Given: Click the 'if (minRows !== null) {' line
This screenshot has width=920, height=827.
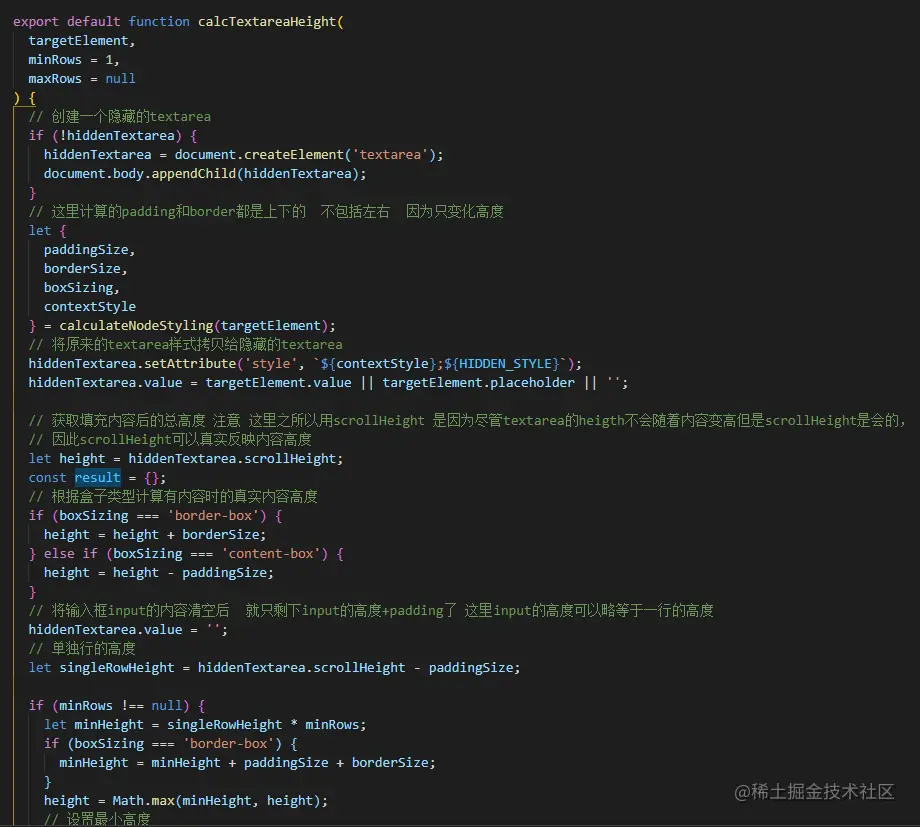Looking at the screenshot, I should point(117,706).
